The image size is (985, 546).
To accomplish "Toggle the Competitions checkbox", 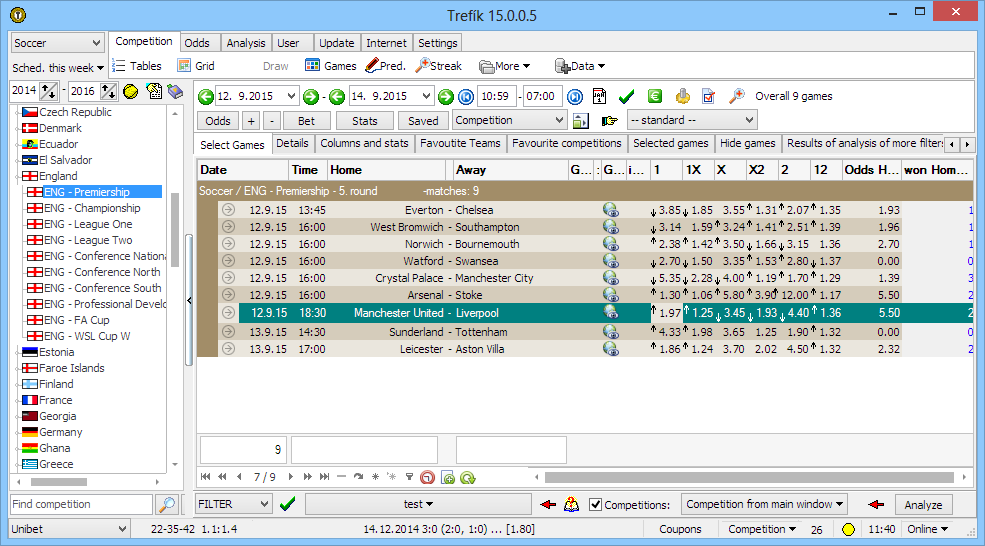I will tap(596, 505).
